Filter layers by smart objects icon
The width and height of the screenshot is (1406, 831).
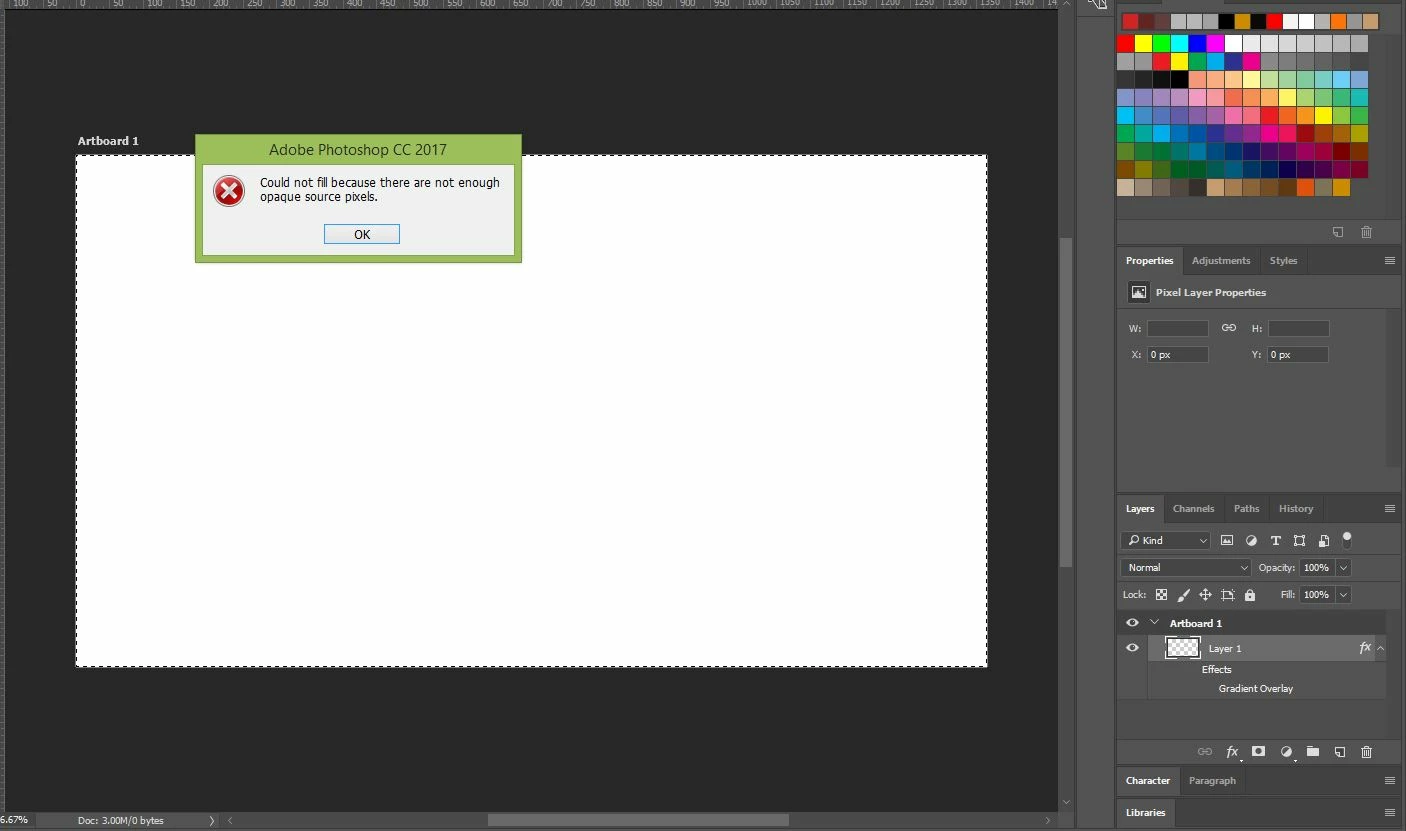(1323, 540)
